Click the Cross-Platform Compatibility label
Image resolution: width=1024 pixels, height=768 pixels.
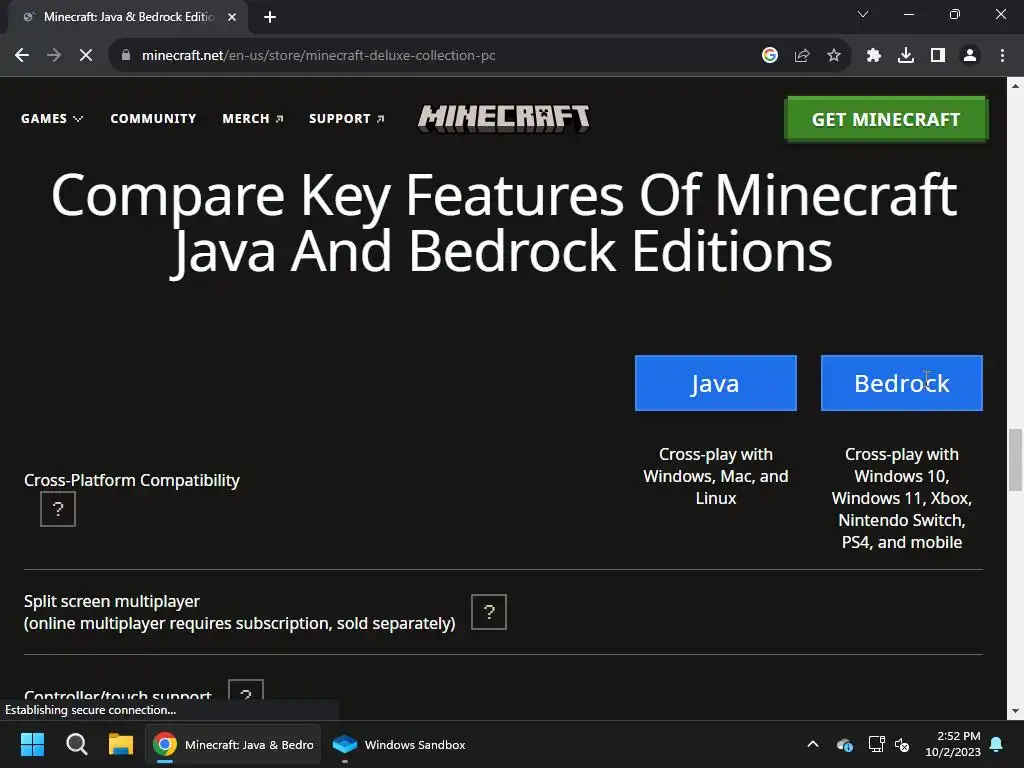pyautogui.click(x=132, y=480)
